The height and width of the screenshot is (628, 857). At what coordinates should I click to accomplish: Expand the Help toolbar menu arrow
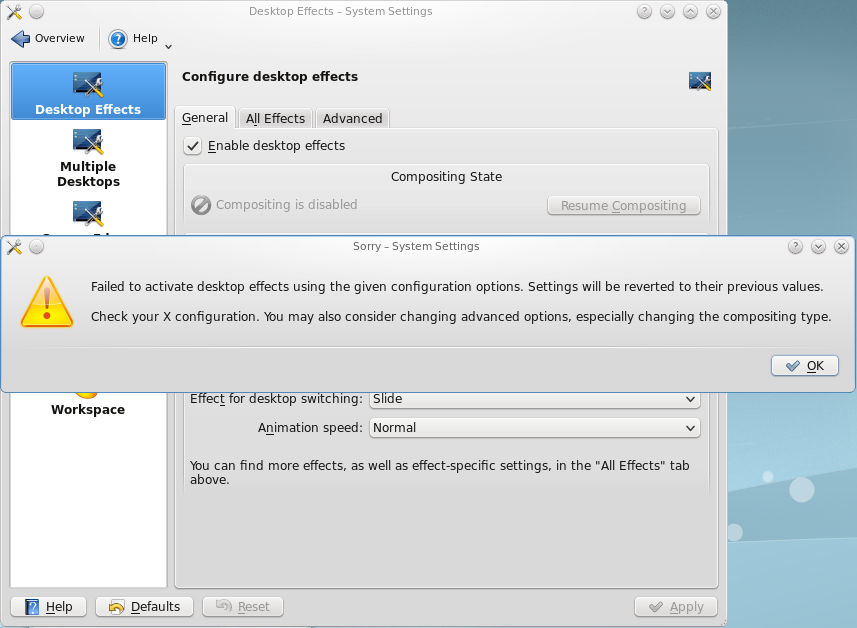168,46
